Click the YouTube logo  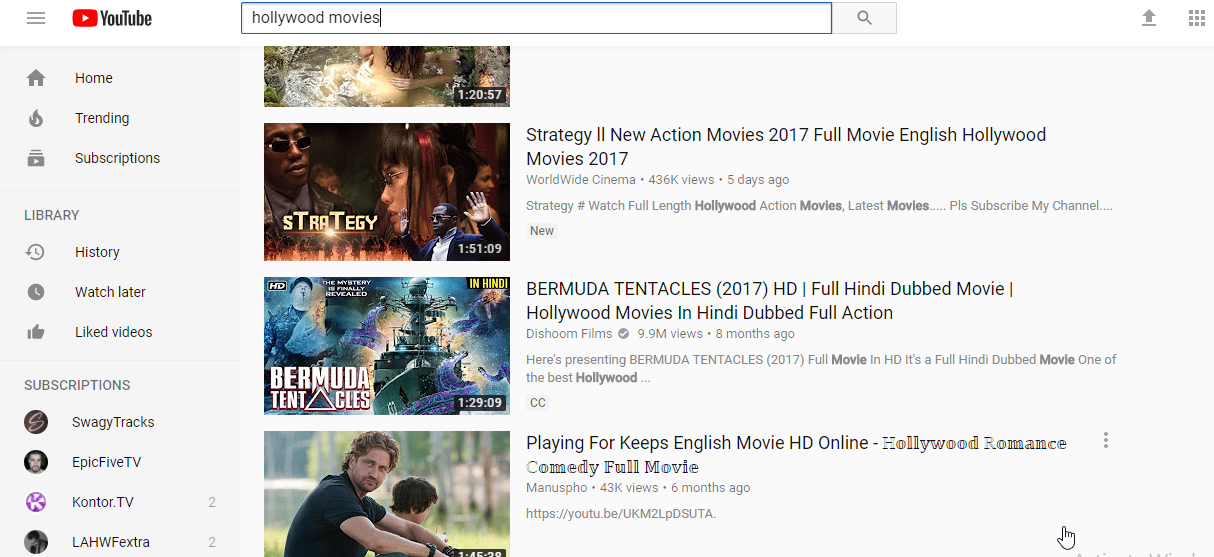[x=112, y=18]
